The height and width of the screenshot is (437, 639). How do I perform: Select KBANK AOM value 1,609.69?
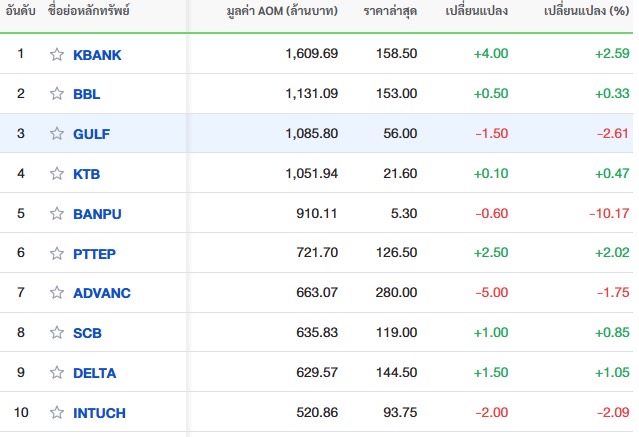[312, 53]
